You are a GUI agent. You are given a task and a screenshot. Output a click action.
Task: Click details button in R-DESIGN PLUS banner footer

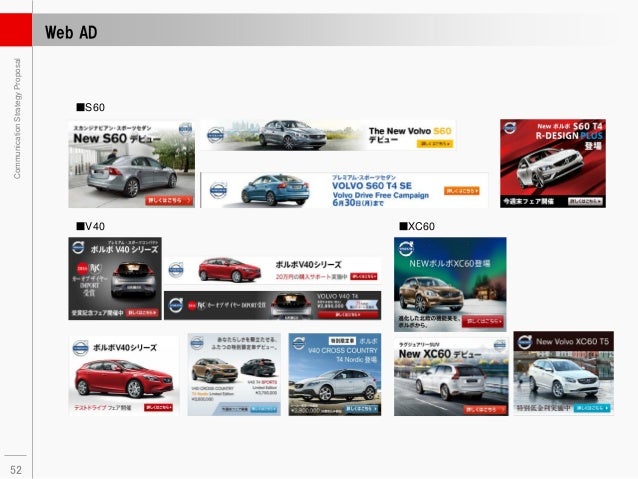[585, 201]
